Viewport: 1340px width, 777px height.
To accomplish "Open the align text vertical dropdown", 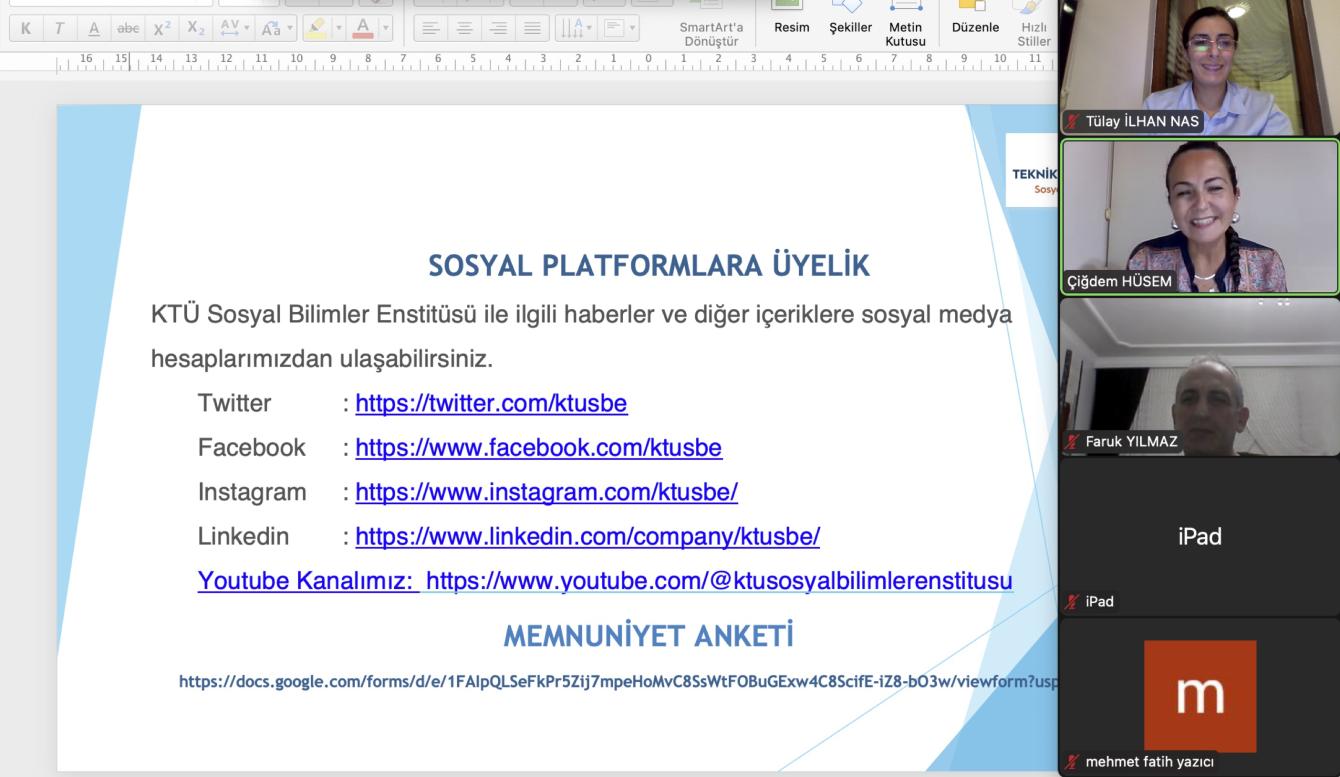I will [620, 28].
